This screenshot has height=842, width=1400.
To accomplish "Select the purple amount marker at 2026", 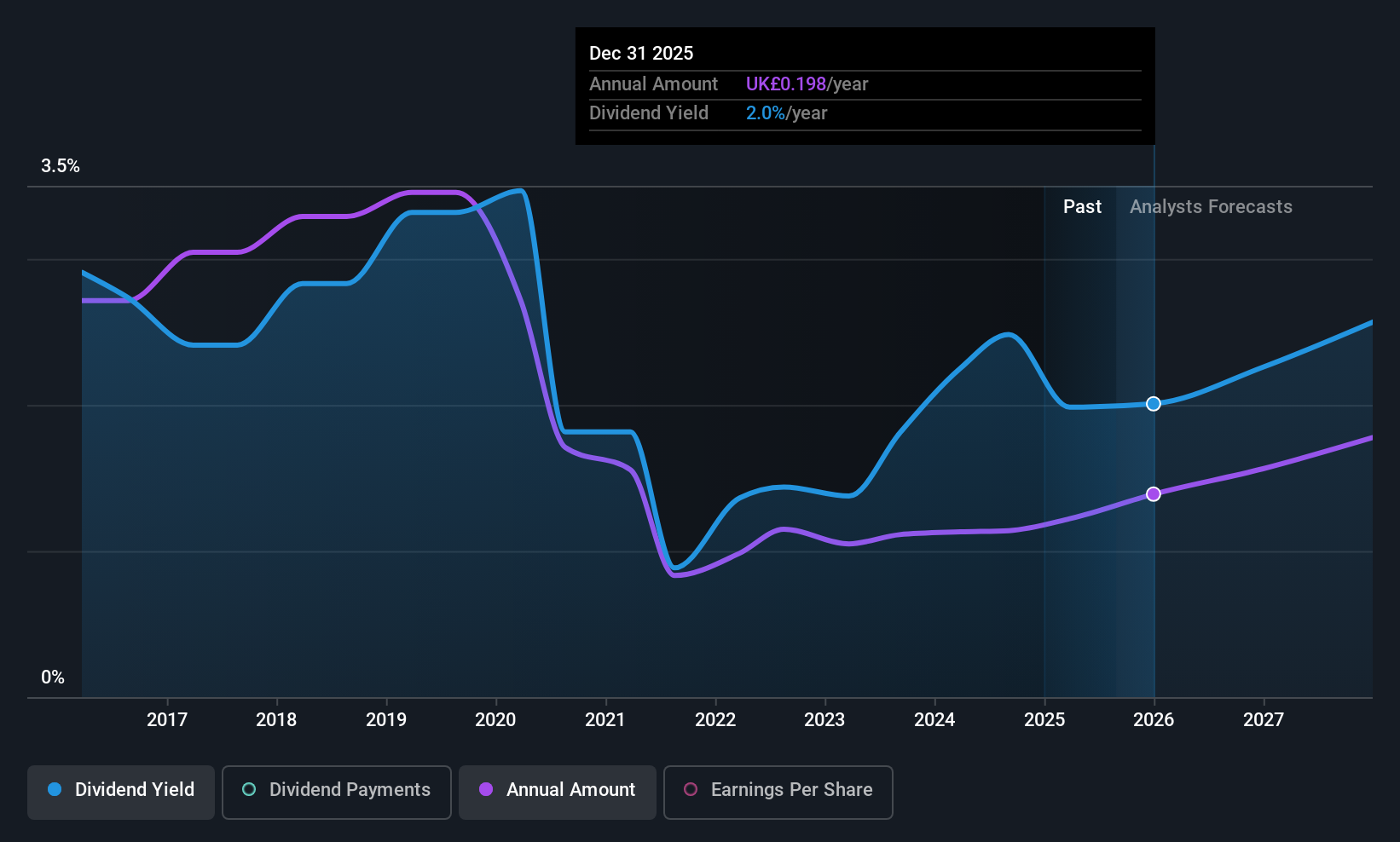I will pos(1154,494).
